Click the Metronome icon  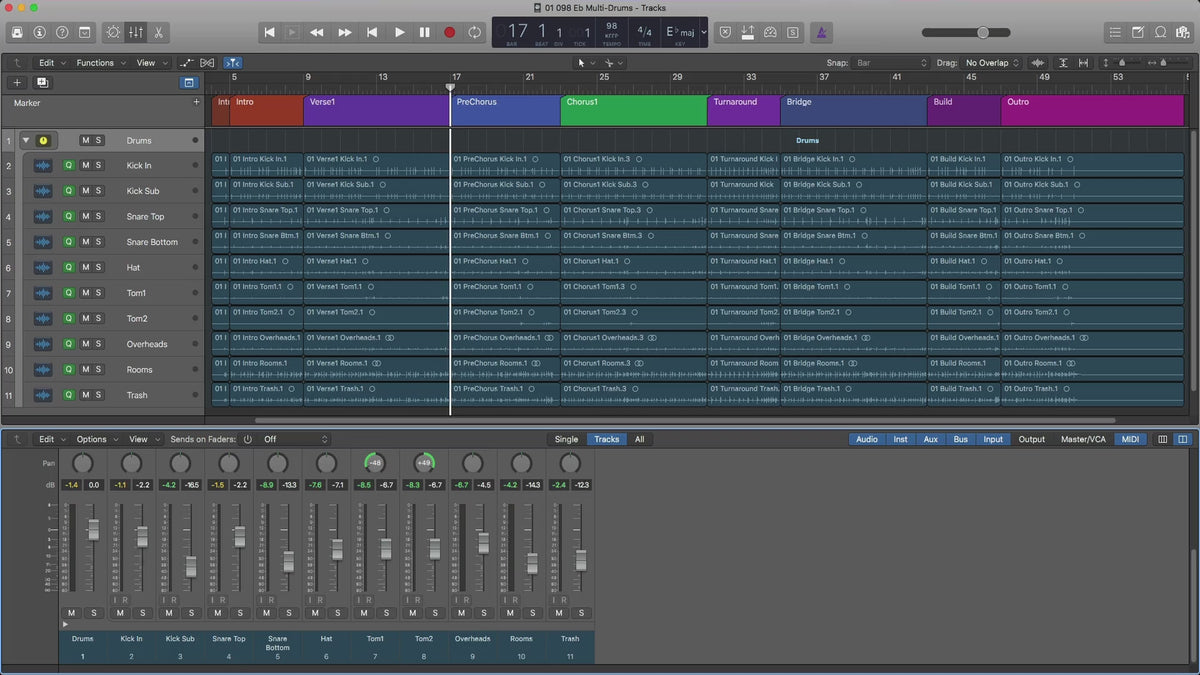pos(821,32)
